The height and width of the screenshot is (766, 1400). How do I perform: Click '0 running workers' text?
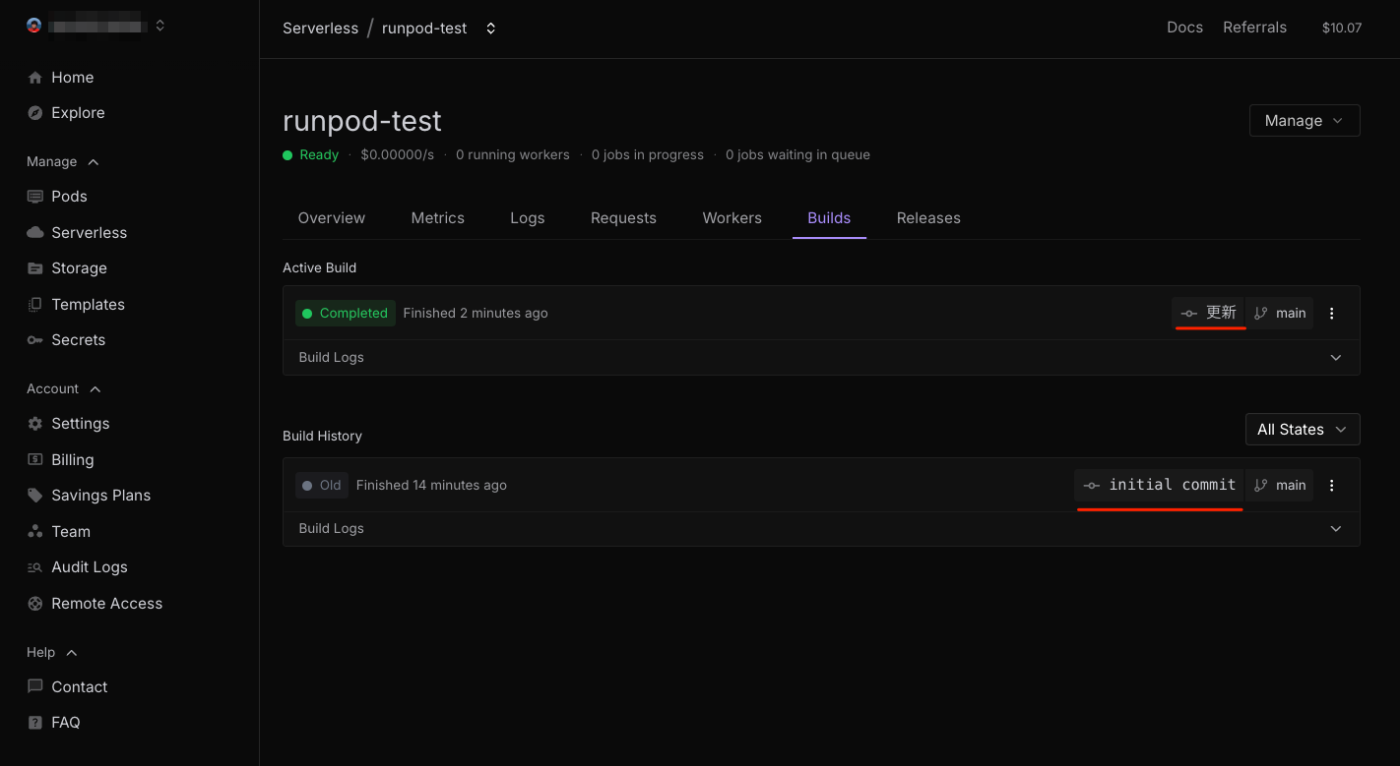pos(512,155)
